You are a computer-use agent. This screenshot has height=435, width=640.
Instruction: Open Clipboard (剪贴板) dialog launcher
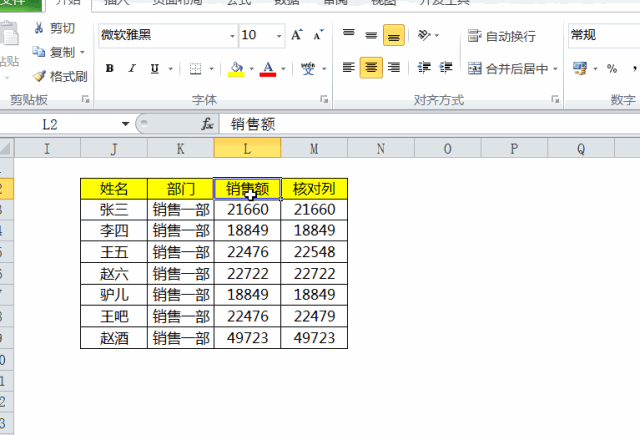[x=85, y=99]
